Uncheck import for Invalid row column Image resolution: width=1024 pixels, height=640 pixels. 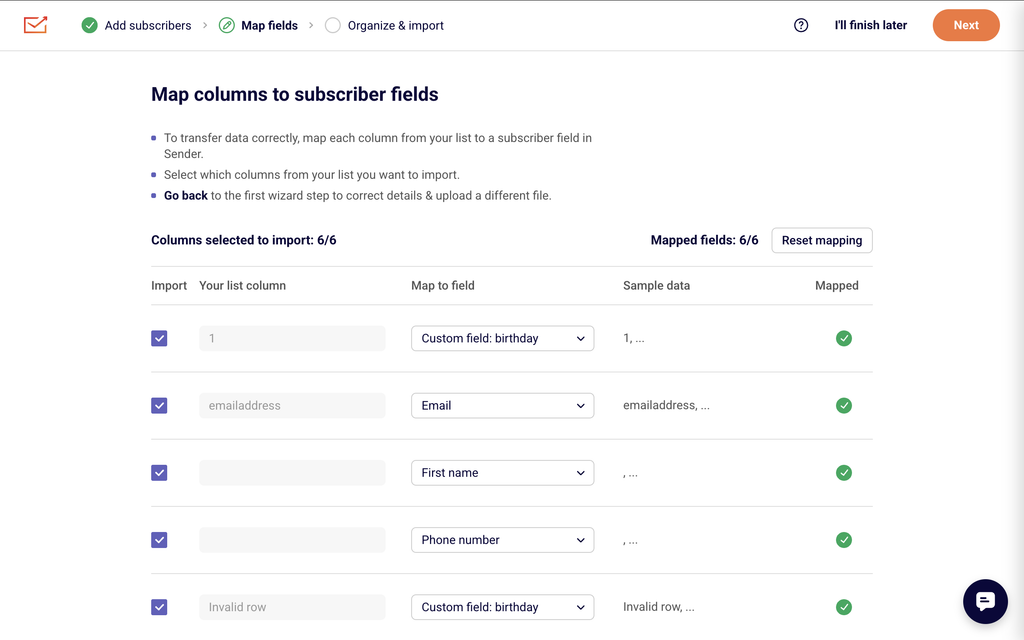click(x=159, y=607)
